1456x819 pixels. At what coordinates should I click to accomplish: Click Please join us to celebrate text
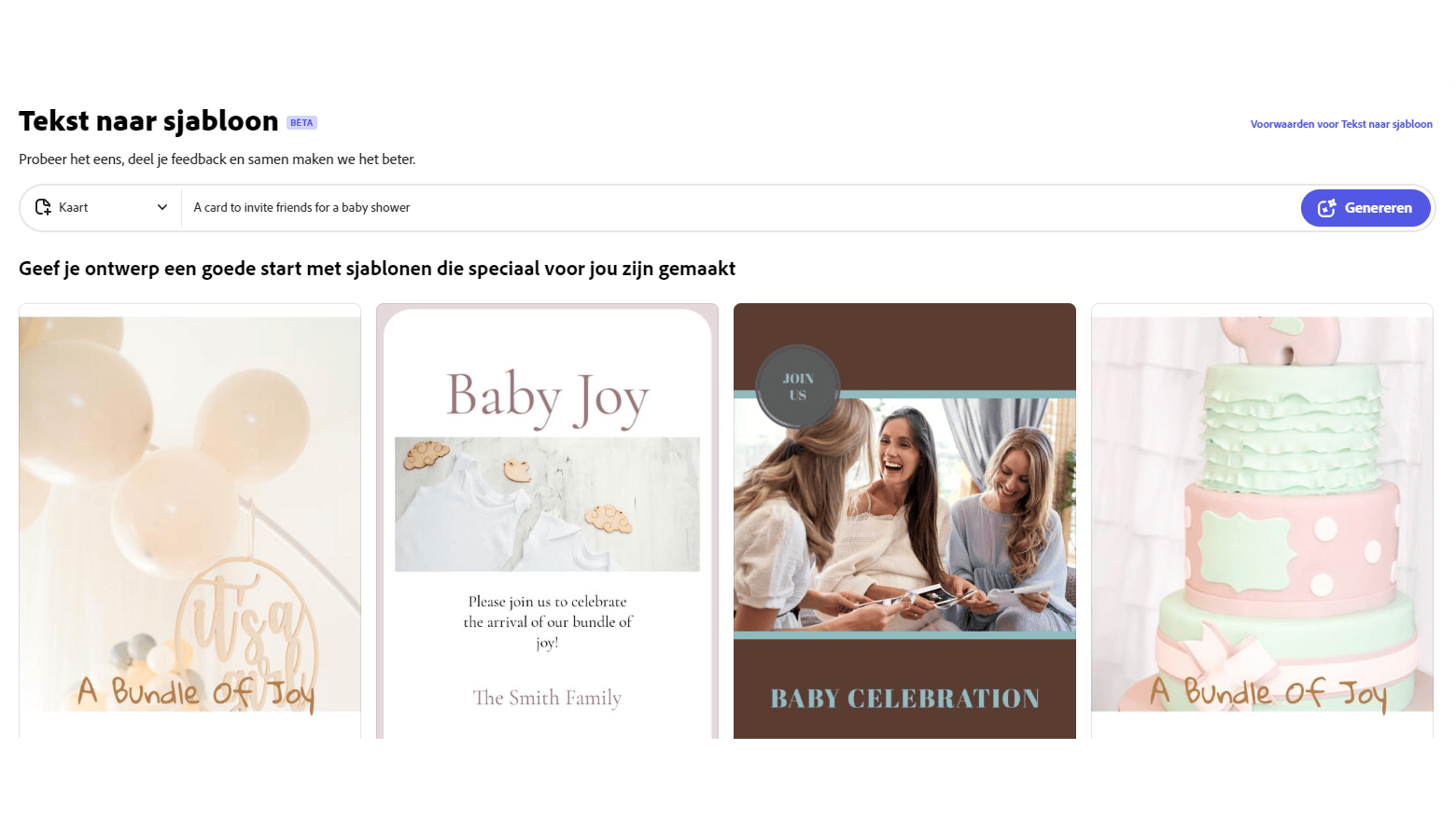click(x=547, y=602)
